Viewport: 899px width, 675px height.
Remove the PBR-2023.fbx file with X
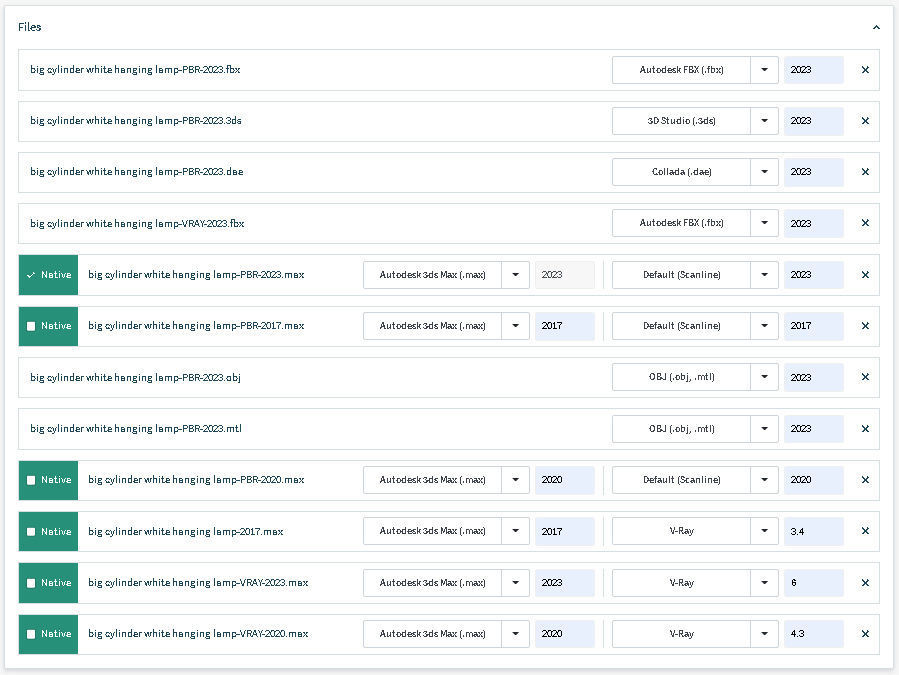pos(865,70)
